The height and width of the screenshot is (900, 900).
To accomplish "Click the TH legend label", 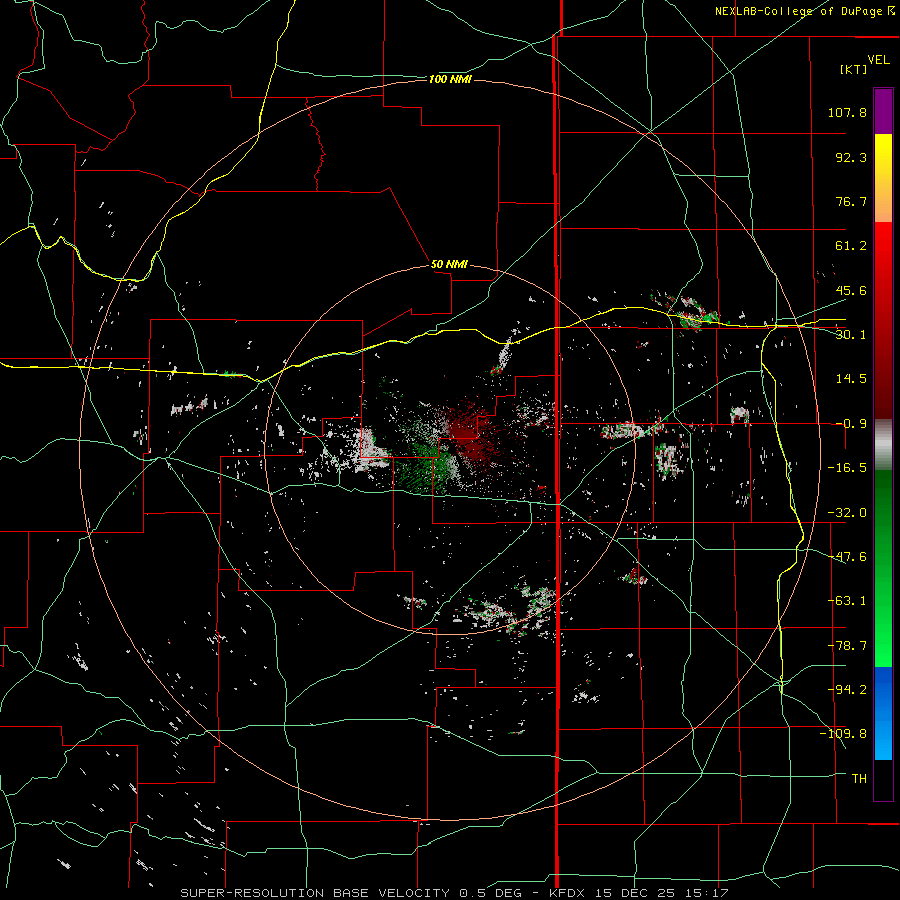I will pos(859,779).
